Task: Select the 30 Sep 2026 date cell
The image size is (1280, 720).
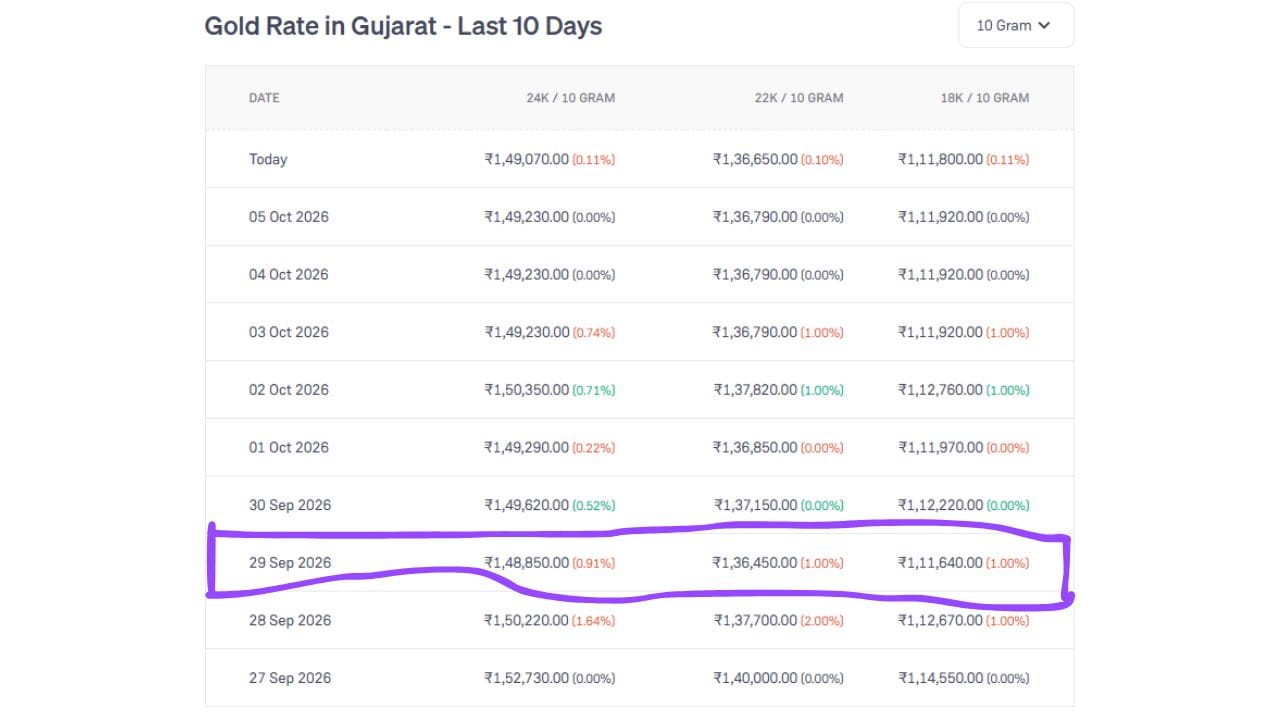Action: [290, 505]
